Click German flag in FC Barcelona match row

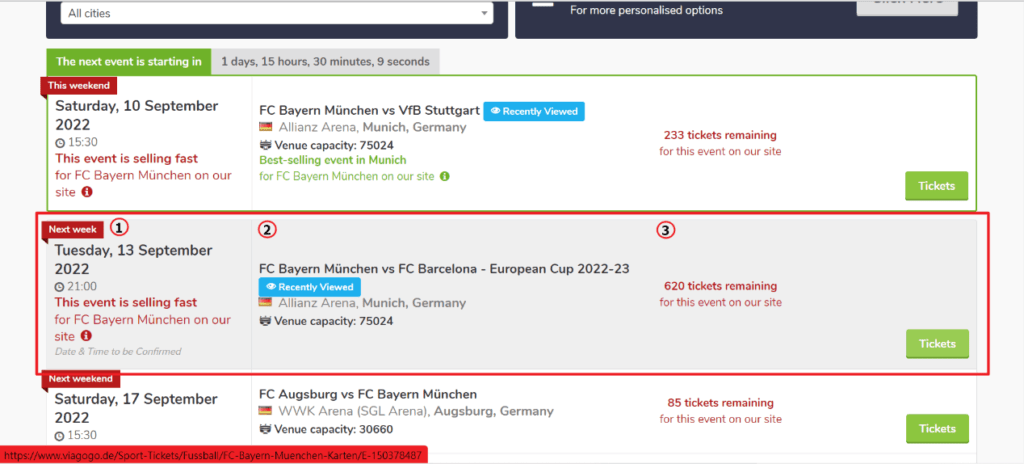pos(265,303)
